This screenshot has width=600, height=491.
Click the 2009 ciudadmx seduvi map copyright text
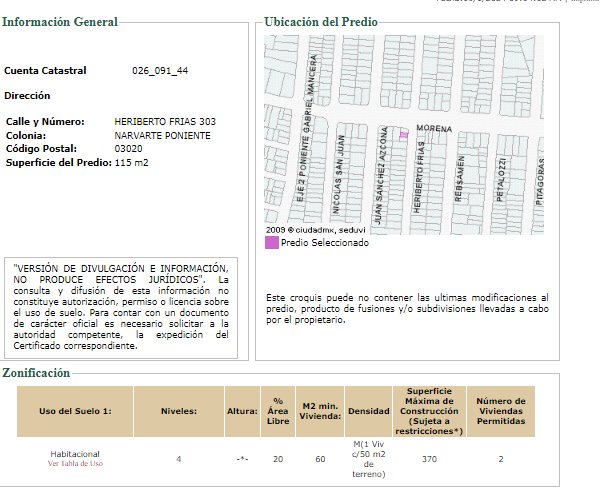click(316, 230)
